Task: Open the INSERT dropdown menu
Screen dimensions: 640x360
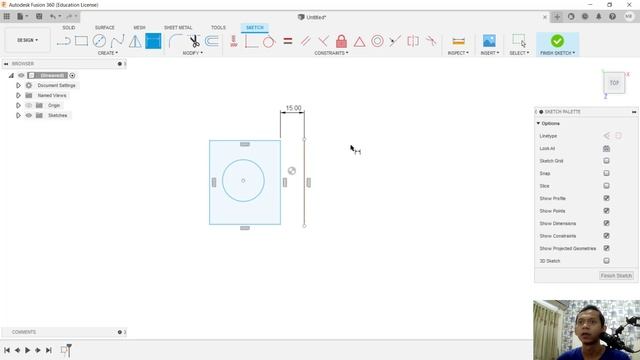Action: (x=490, y=53)
